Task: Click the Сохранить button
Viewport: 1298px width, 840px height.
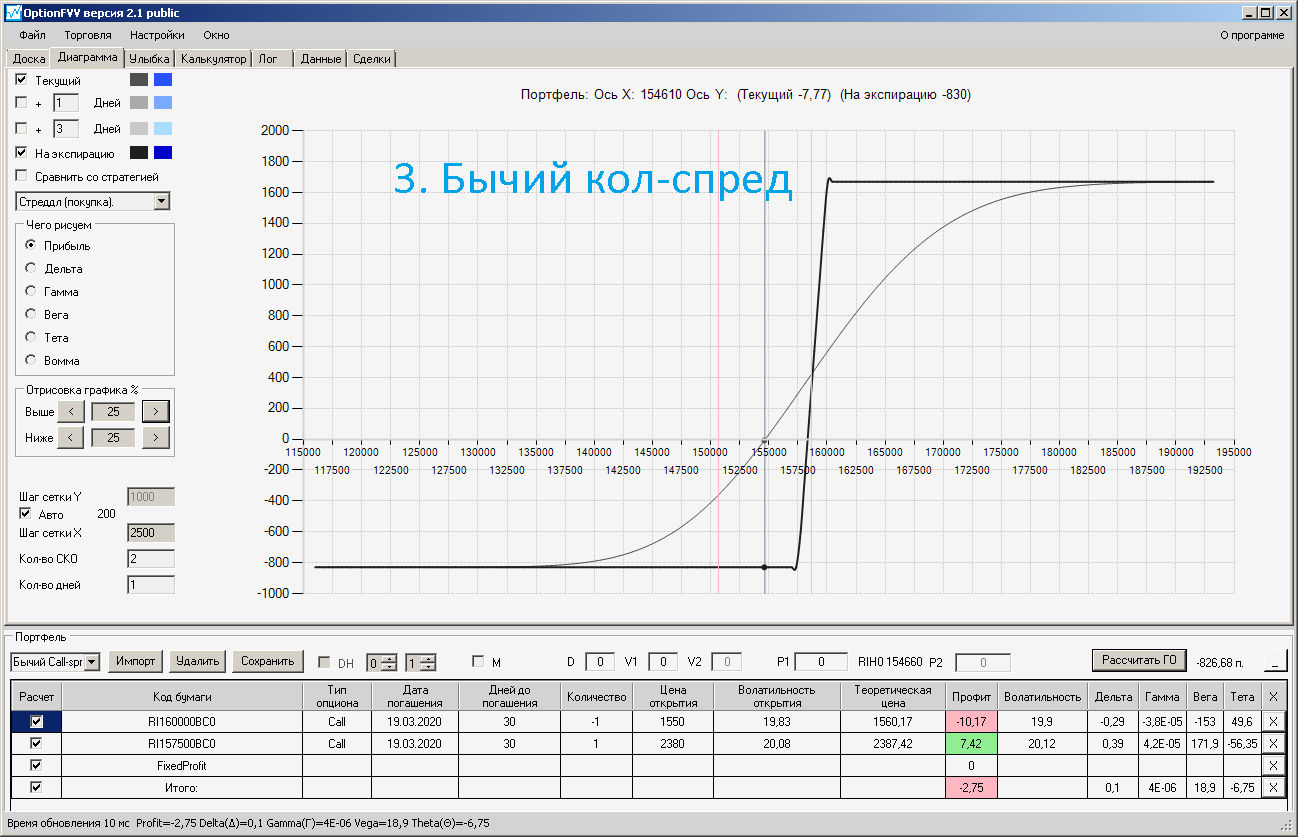Action: click(x=268, y=661)
